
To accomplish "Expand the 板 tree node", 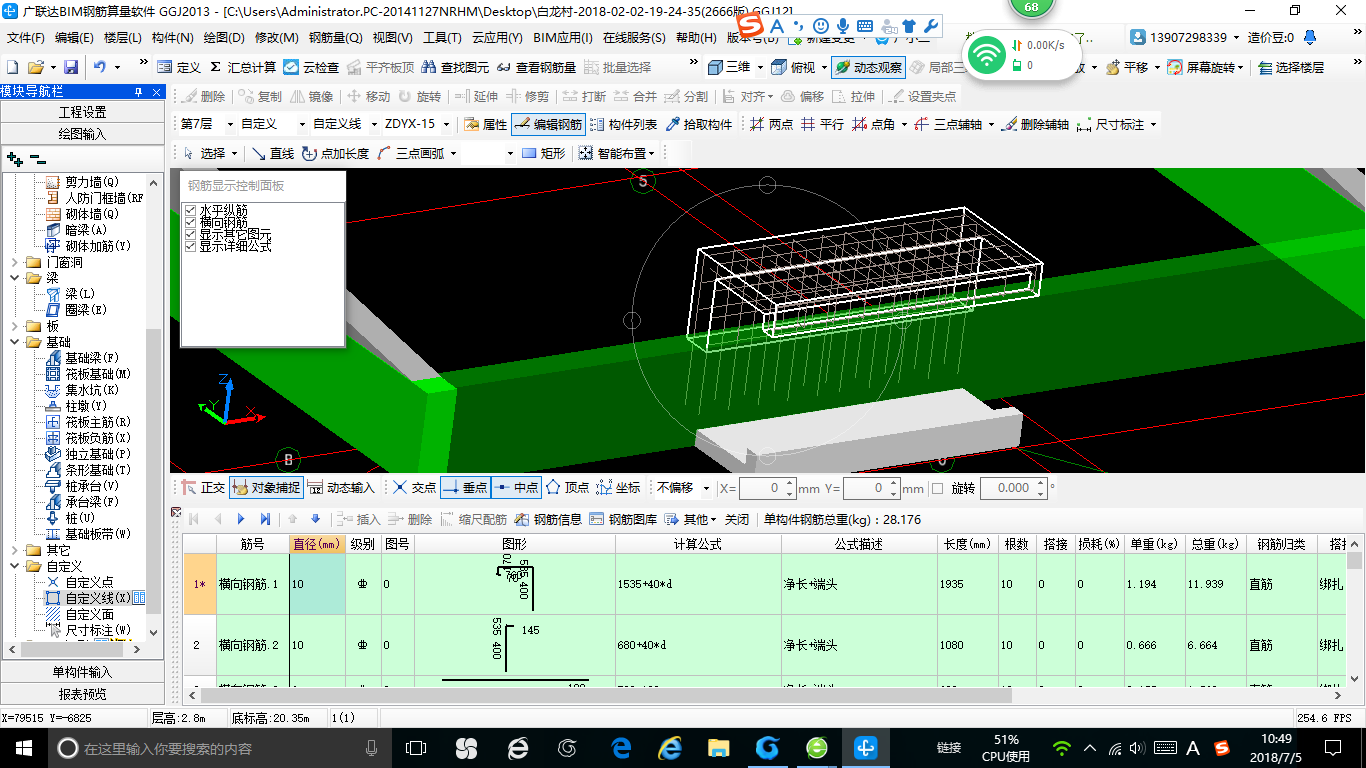I will coord(15,326).
